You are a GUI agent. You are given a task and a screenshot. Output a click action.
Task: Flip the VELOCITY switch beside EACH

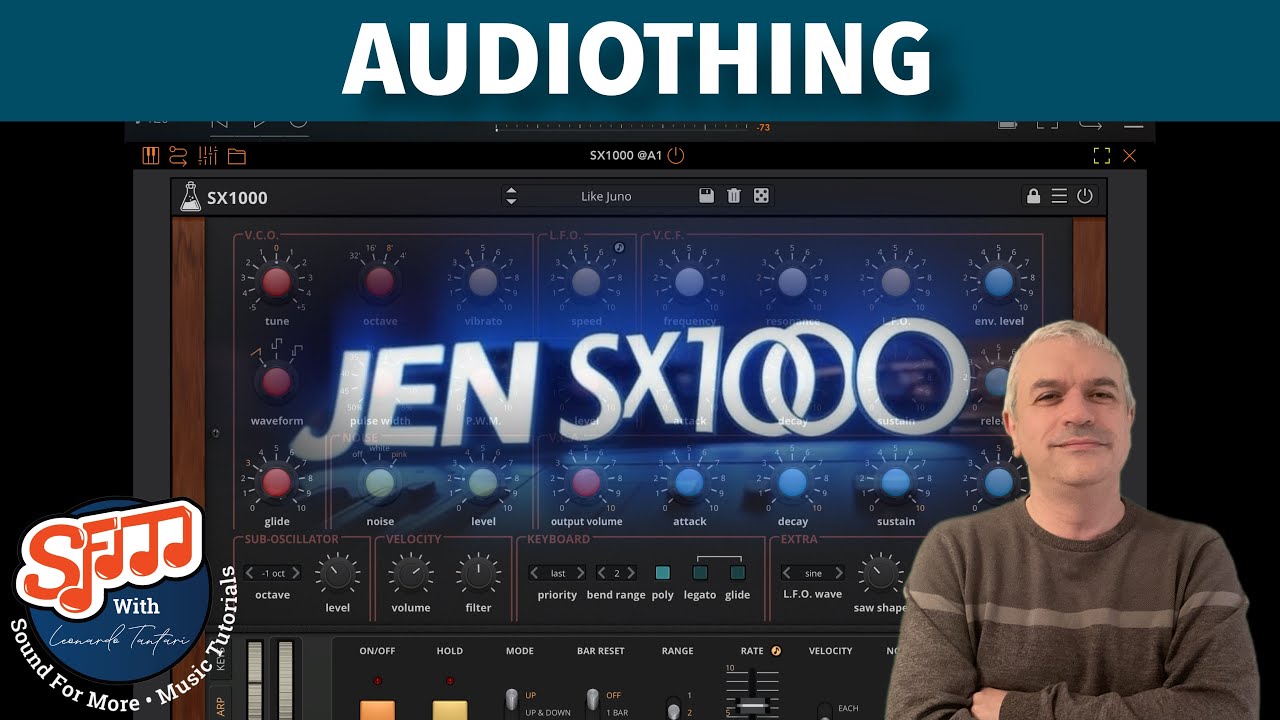click(x=823, y=710)
